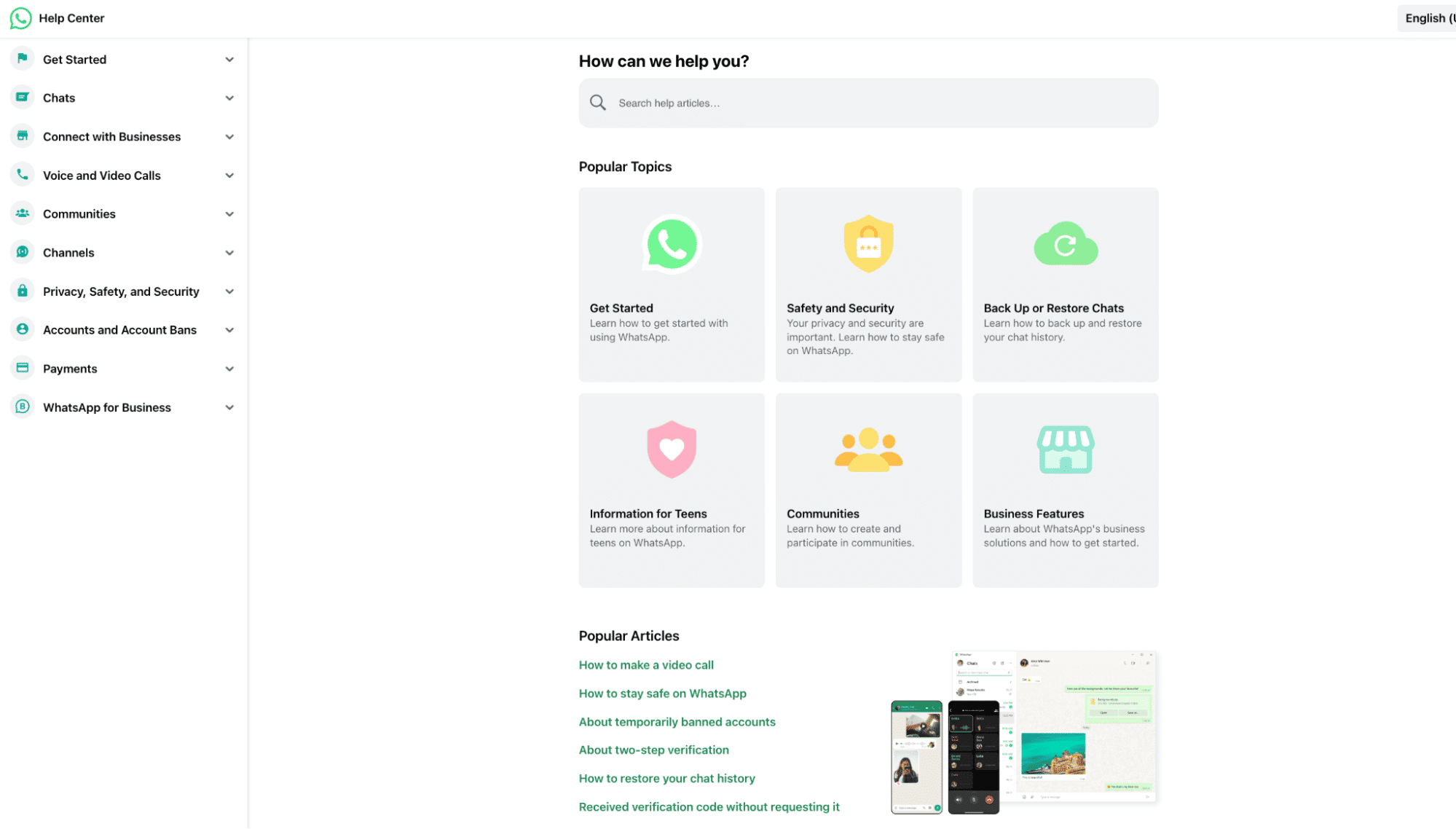Image resolution: width=1456 pixels, height=829 pixels.
Task: Click the green WhatsApp logo on Get Started card
Action: pyautogui.click(x=671, y=244)
